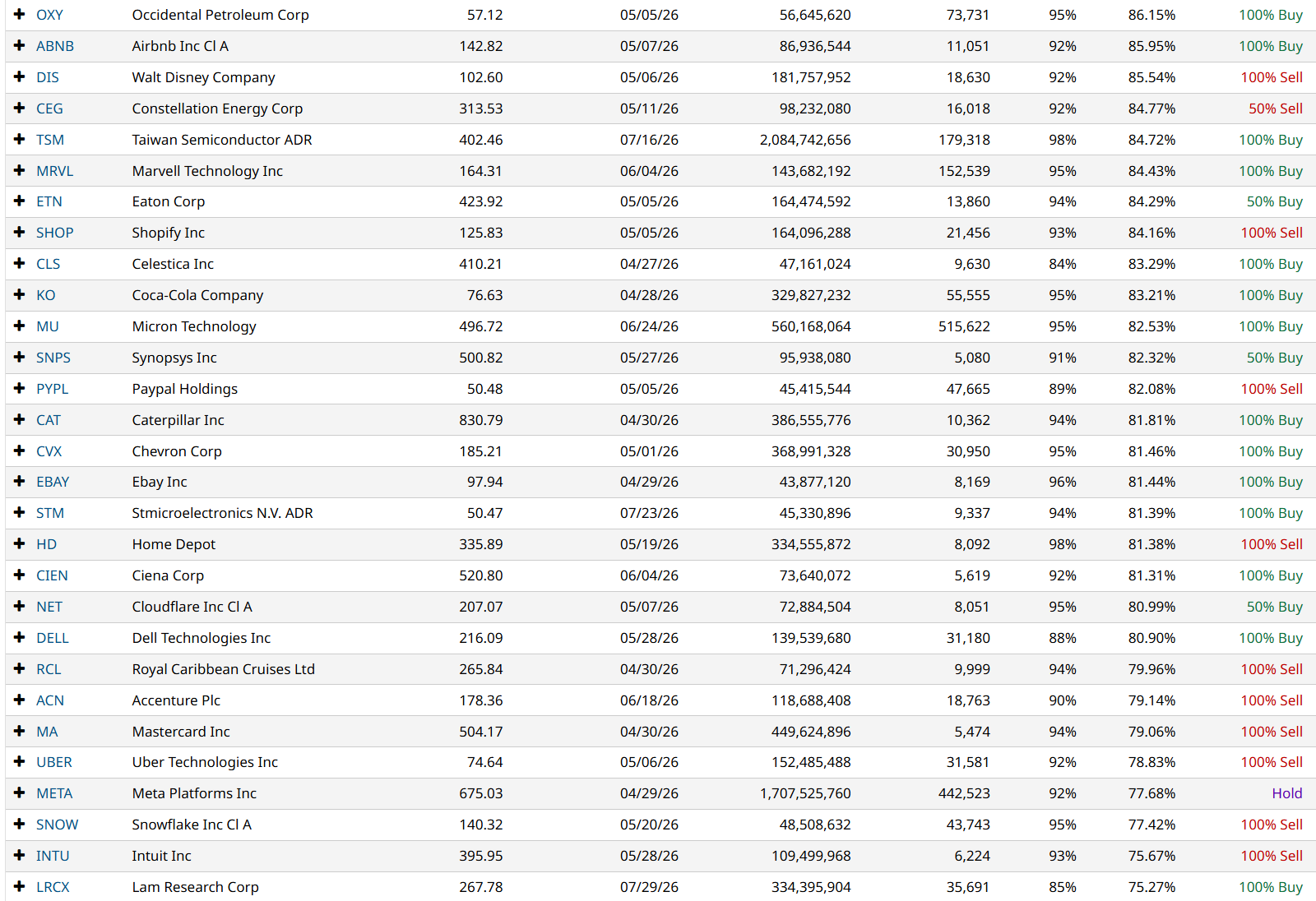
Task: Open the LRCX ticker link
Action: pyautogui.click(x=53, y=887)
